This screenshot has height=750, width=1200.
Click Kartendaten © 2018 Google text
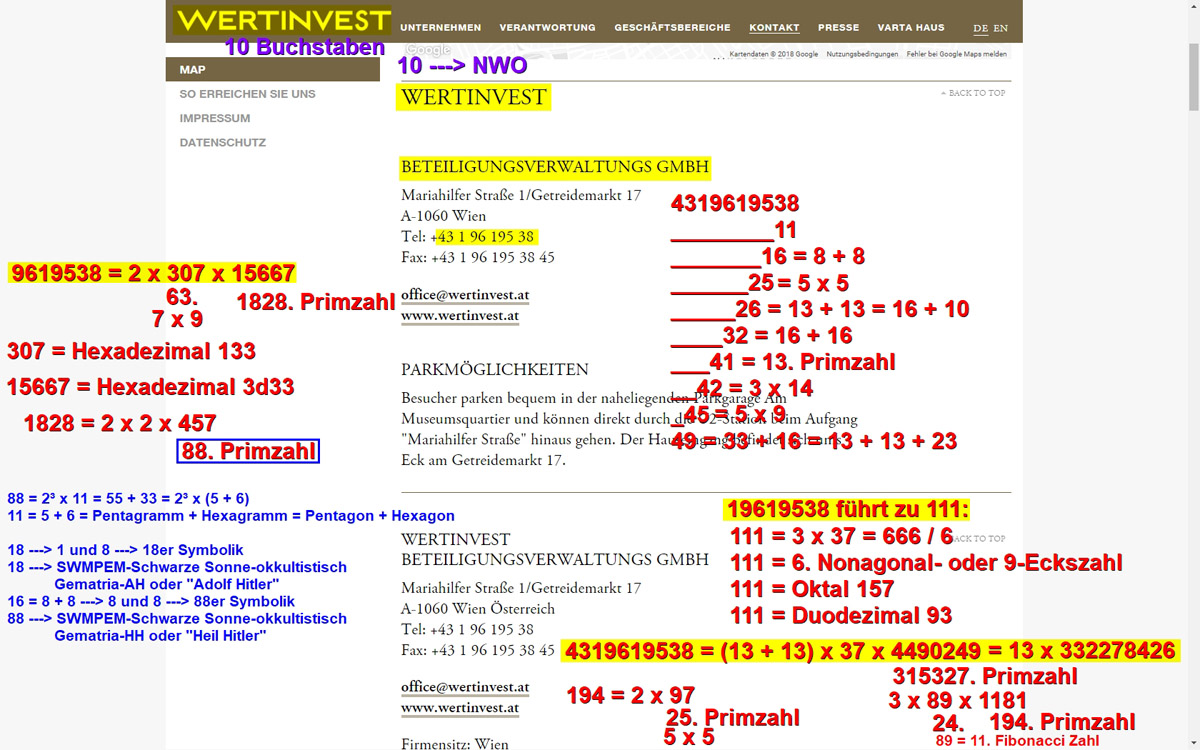click(x=773, y=54)
